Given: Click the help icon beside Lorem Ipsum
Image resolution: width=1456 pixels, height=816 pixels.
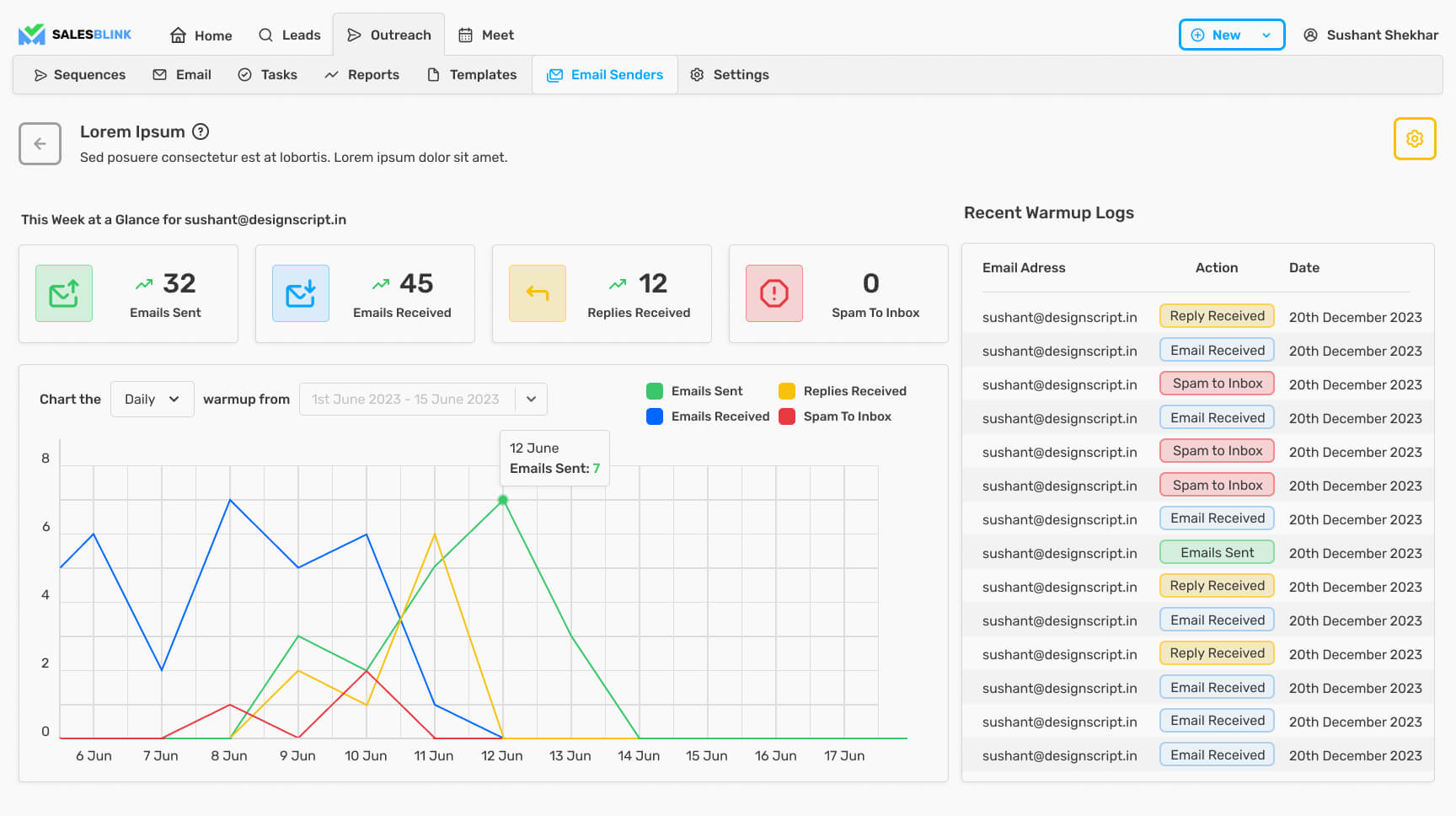Looking at the screenshot, I should pyautogui.click(x=201, y=132).
